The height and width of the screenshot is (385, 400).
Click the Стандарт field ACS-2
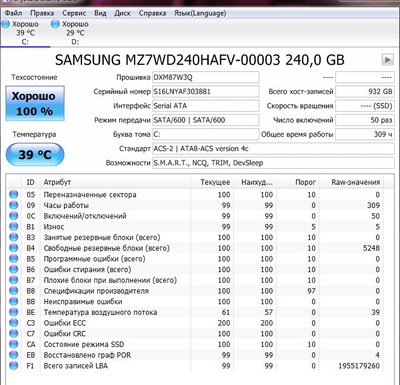tap(273, 149)
